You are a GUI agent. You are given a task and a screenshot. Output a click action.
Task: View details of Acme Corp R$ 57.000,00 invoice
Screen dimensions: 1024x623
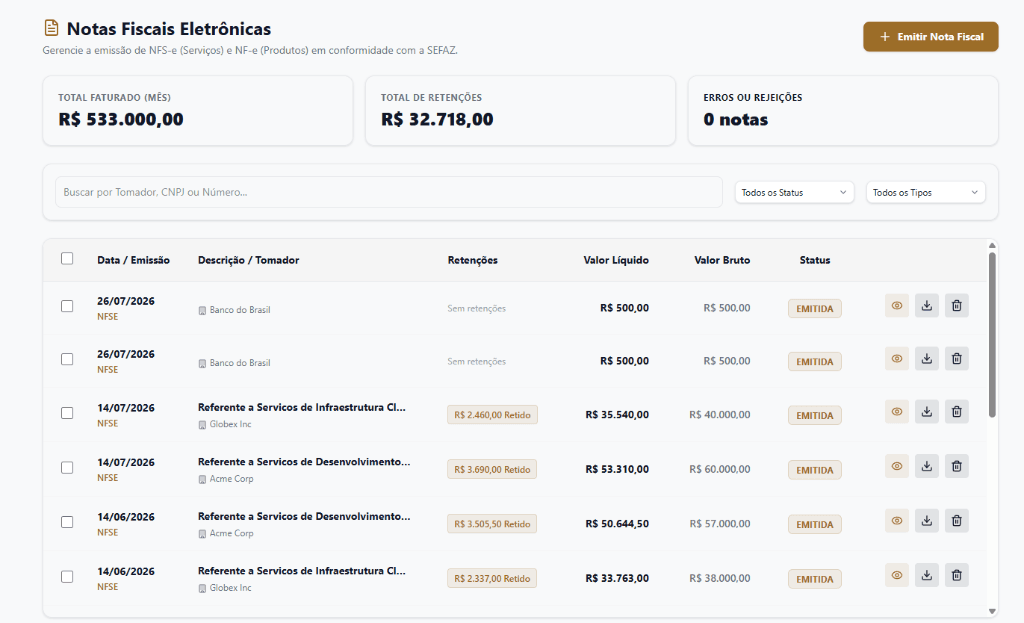coord(897,521)
